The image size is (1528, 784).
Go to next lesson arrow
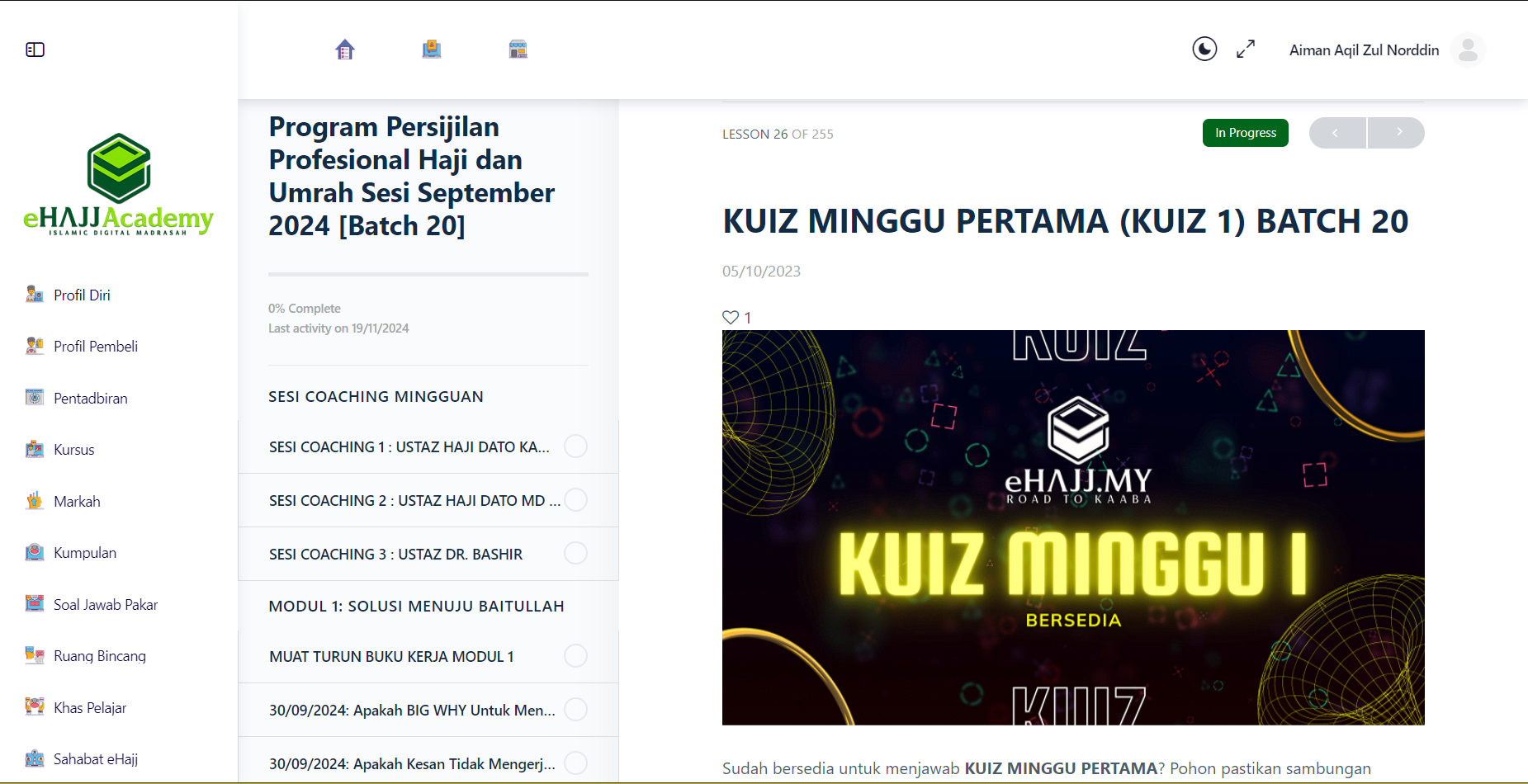(1397, 133)
